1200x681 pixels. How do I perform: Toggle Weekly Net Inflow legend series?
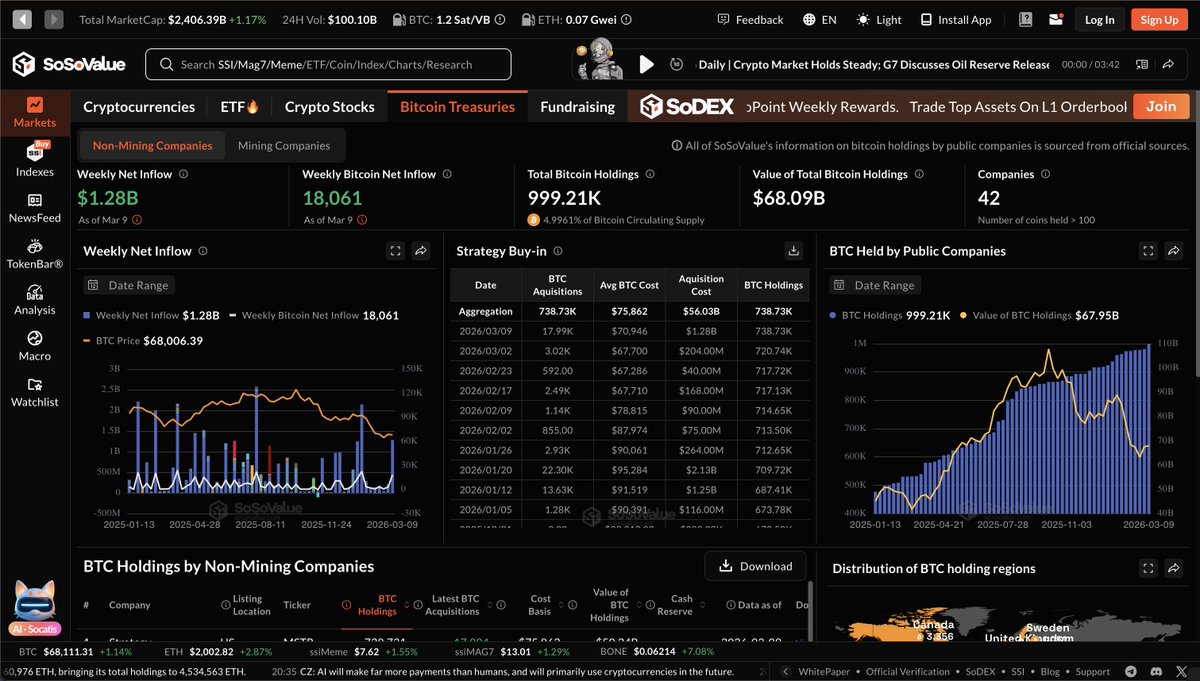click(151, 315)
